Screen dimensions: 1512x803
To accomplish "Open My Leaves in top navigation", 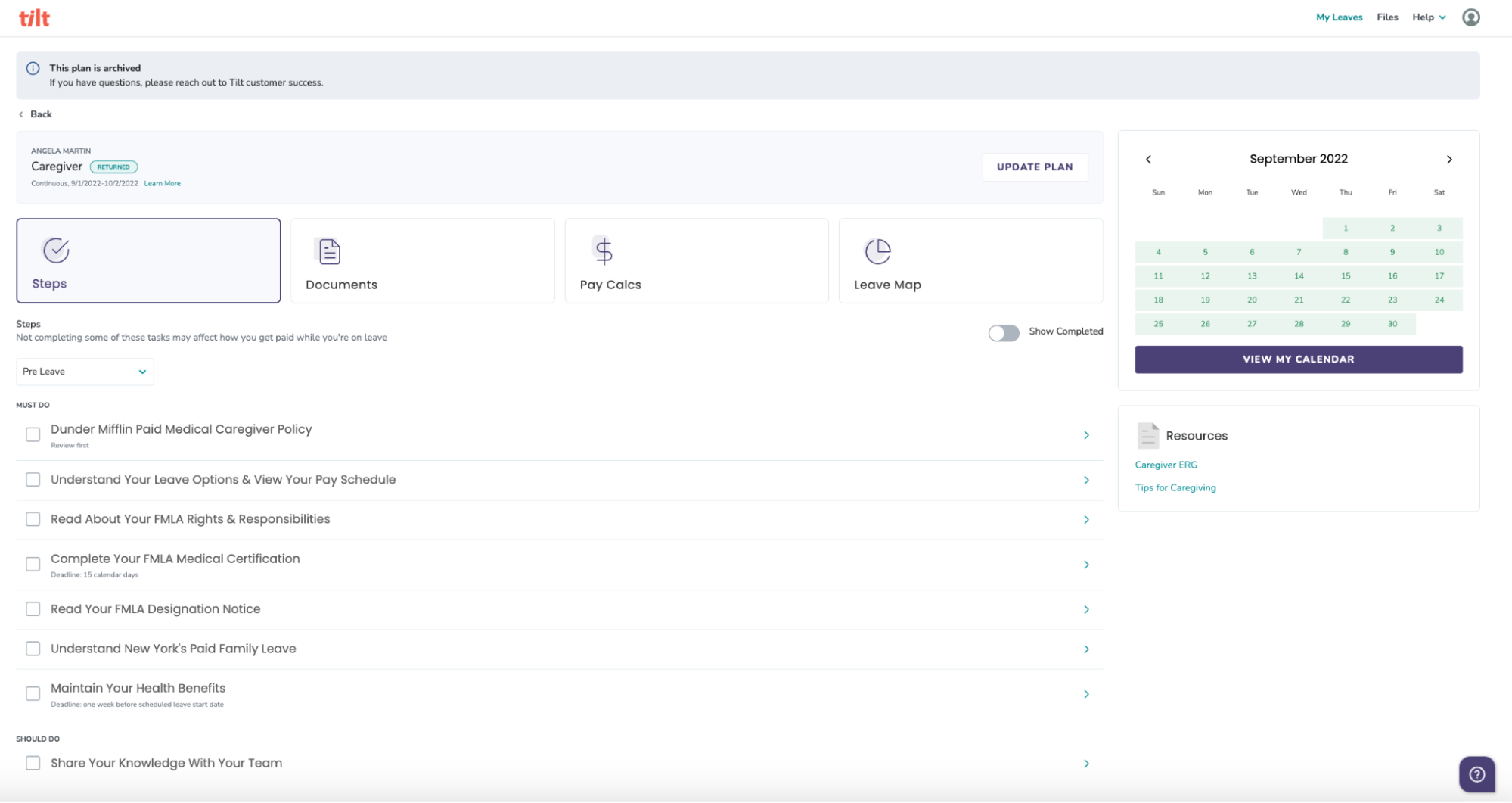I will coord(1339,17).
